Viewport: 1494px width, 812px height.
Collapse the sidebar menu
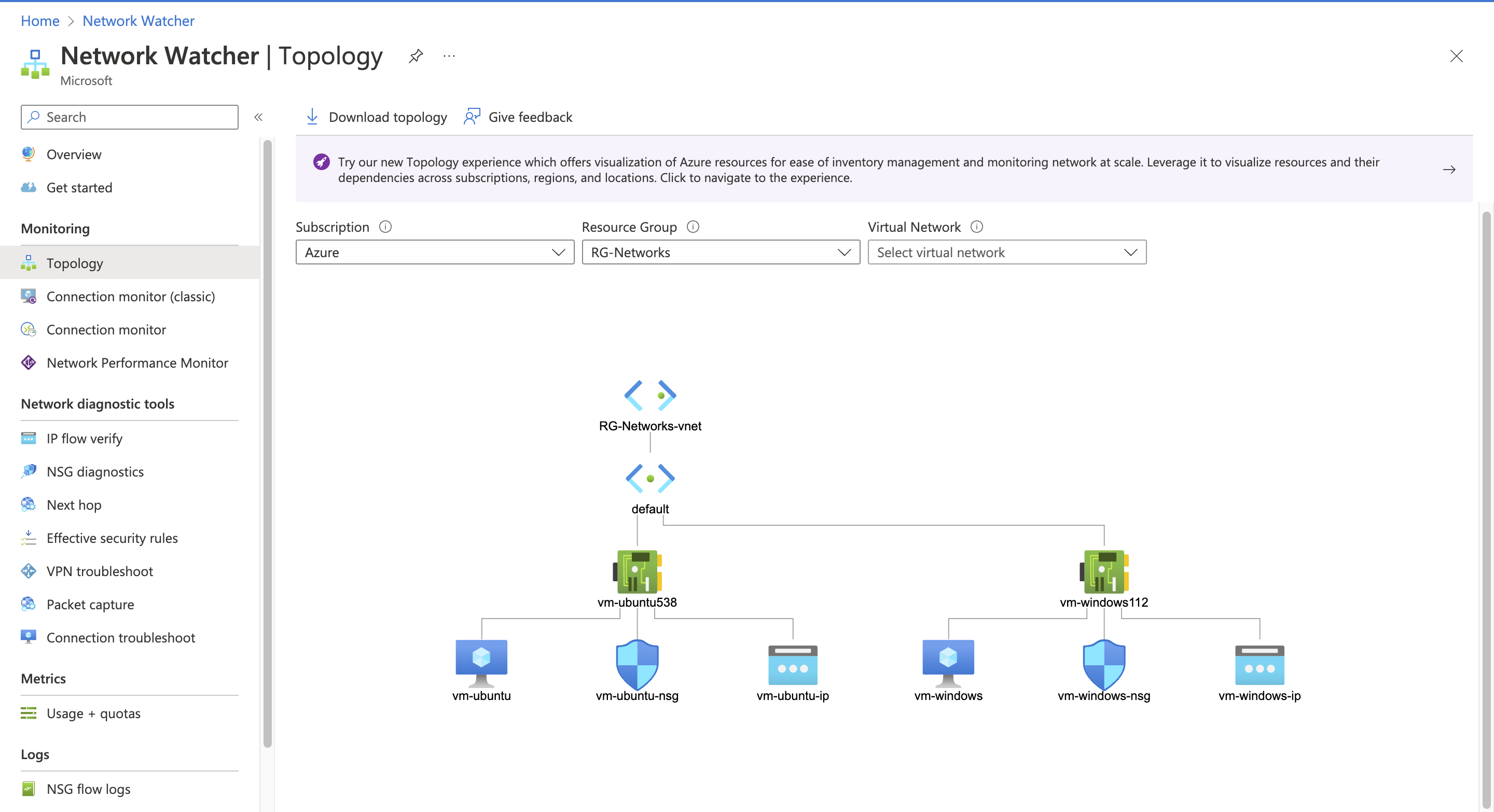[x=258, y=117]
